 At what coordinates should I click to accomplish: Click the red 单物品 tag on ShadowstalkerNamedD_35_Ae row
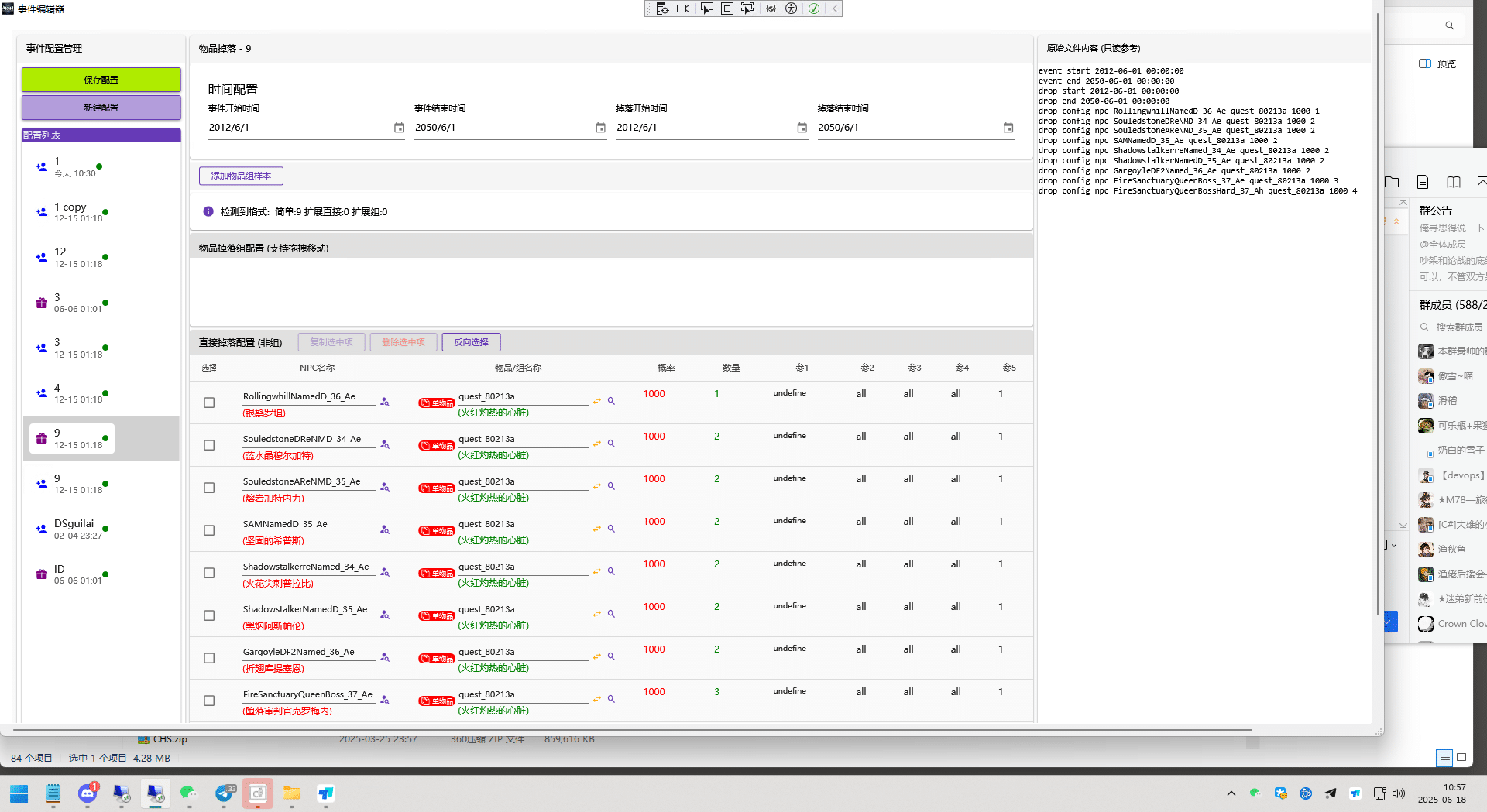tap(437, 616)
